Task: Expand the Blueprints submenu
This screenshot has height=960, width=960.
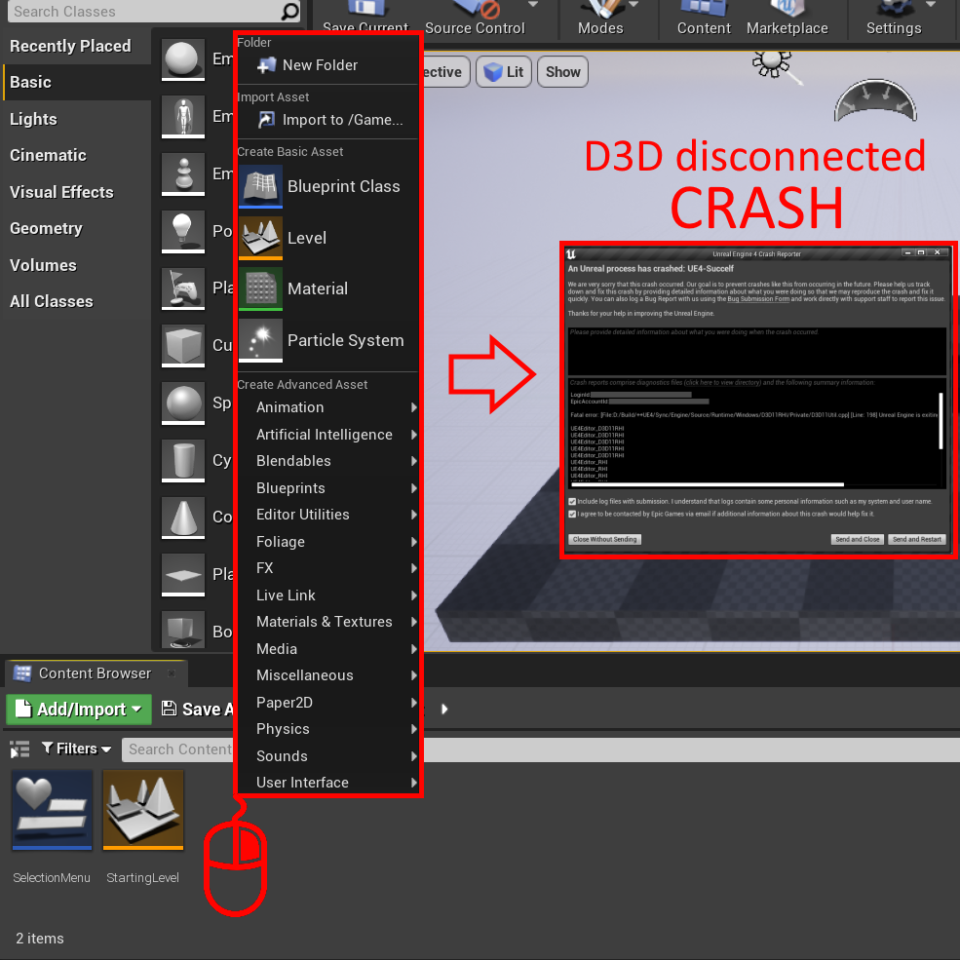Action: click(x=329, y=488)
